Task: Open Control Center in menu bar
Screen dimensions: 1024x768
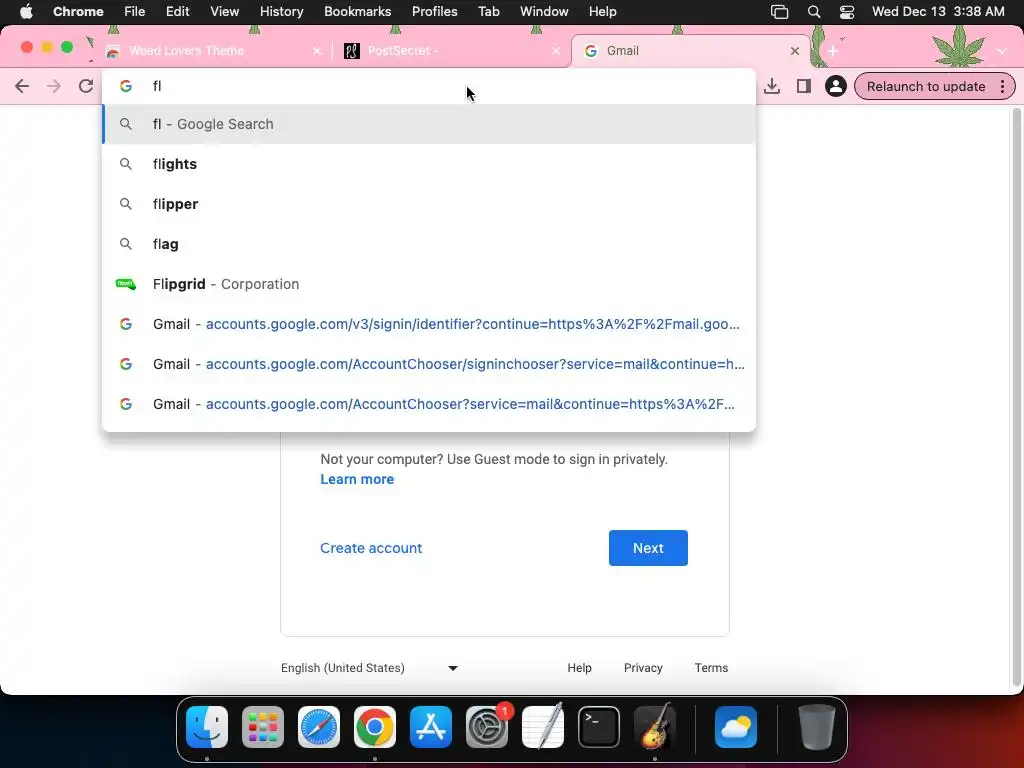Action: point(847,12)
